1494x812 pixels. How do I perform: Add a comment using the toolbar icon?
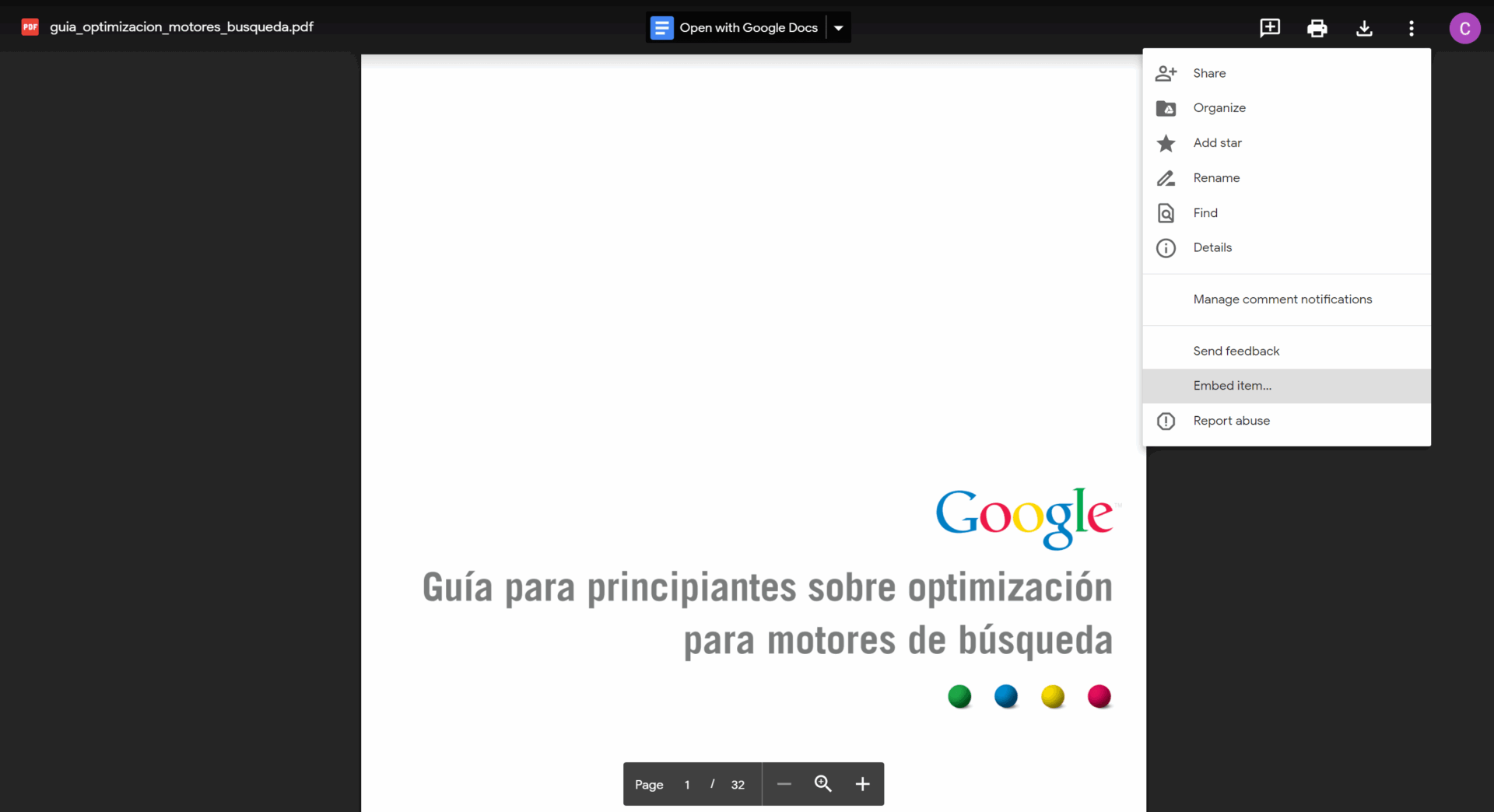click(x=1270, y=28)
